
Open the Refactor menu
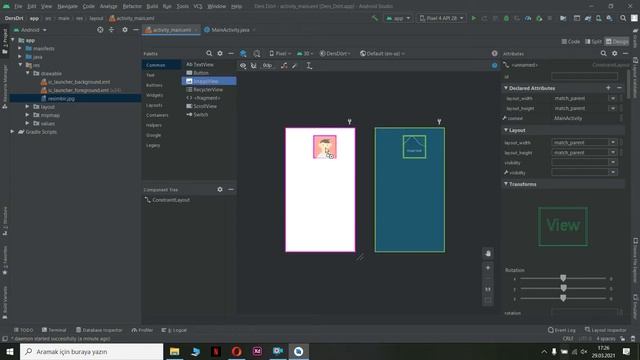click(x=132, y=6)
